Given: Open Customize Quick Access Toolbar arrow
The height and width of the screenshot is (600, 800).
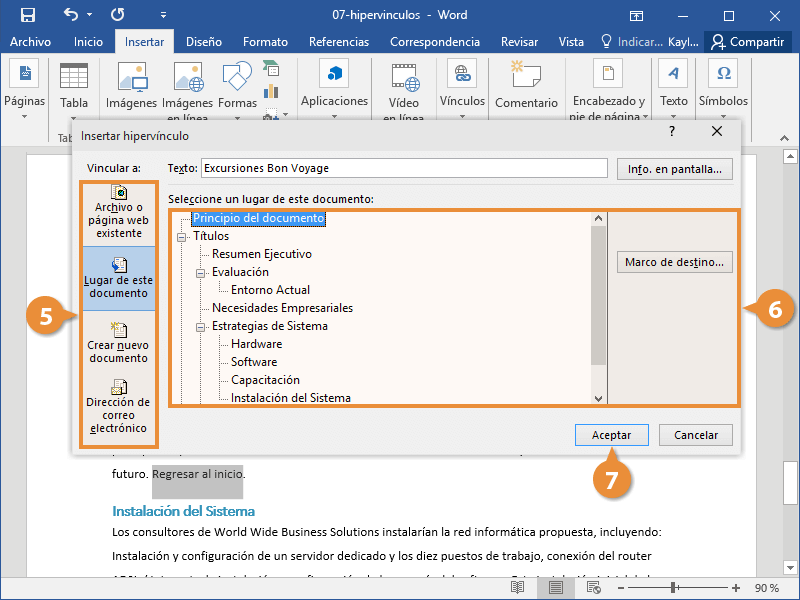Looking at the screenshot, I should pos(163,15).
